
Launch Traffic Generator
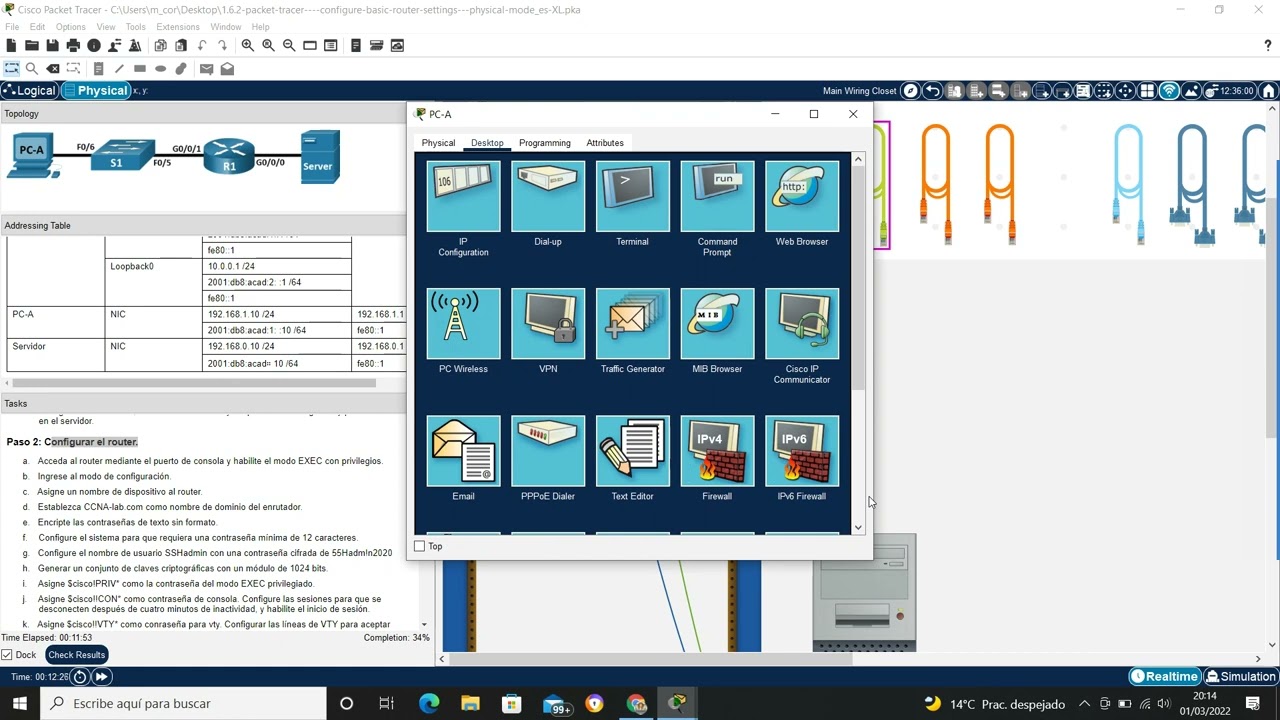click(x=632, y=323)
